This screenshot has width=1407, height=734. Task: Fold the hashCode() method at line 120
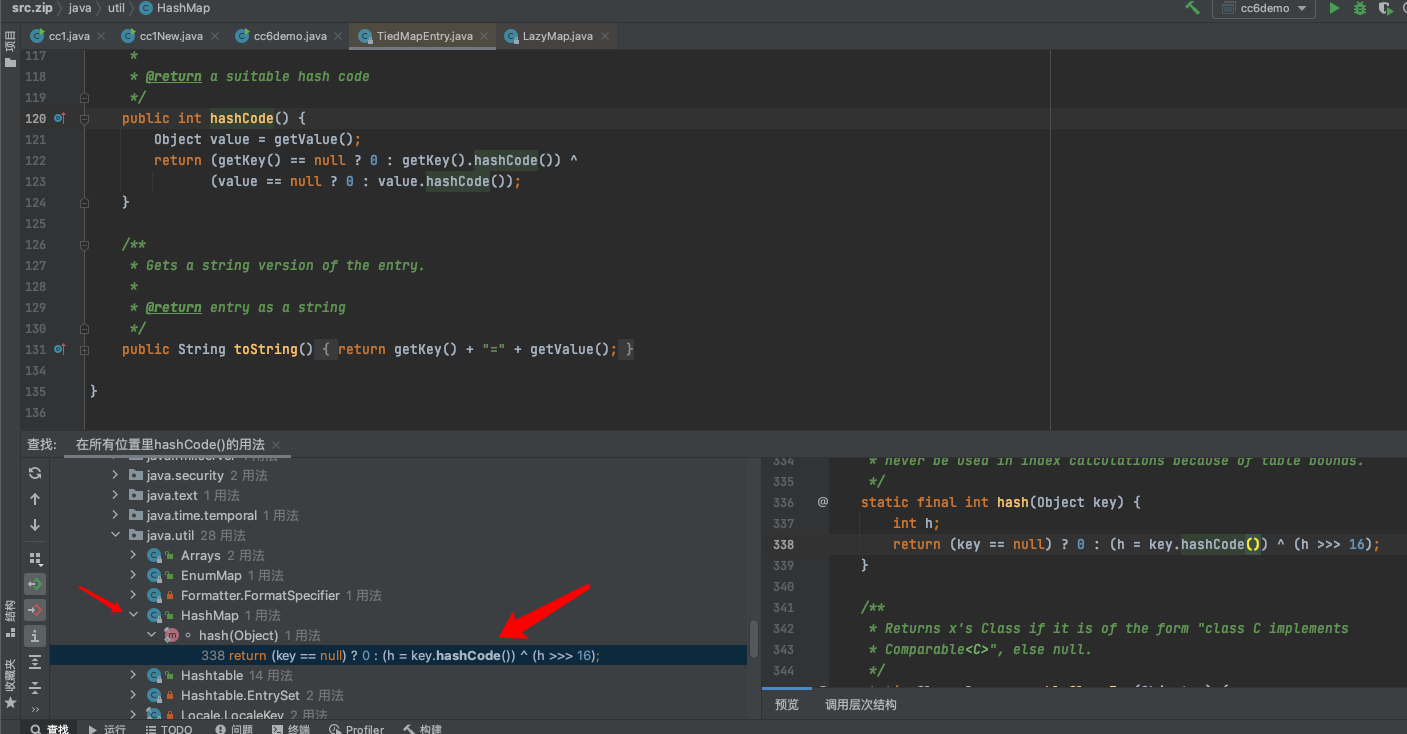coord(84,118)
